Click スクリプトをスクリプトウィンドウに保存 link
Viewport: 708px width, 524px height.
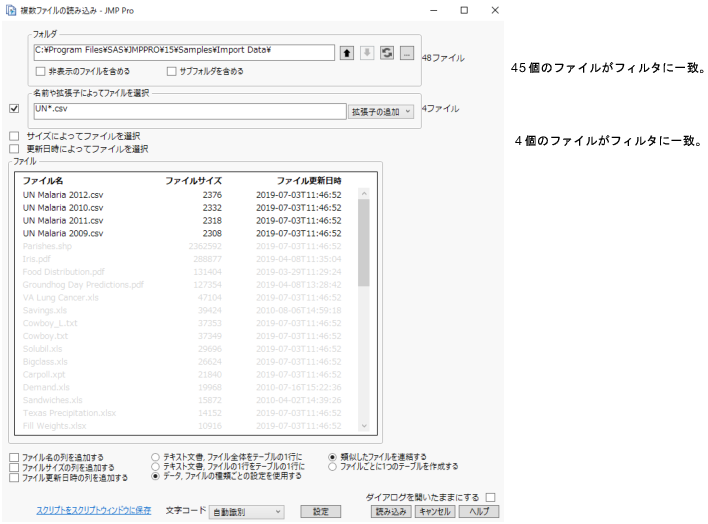94,510
